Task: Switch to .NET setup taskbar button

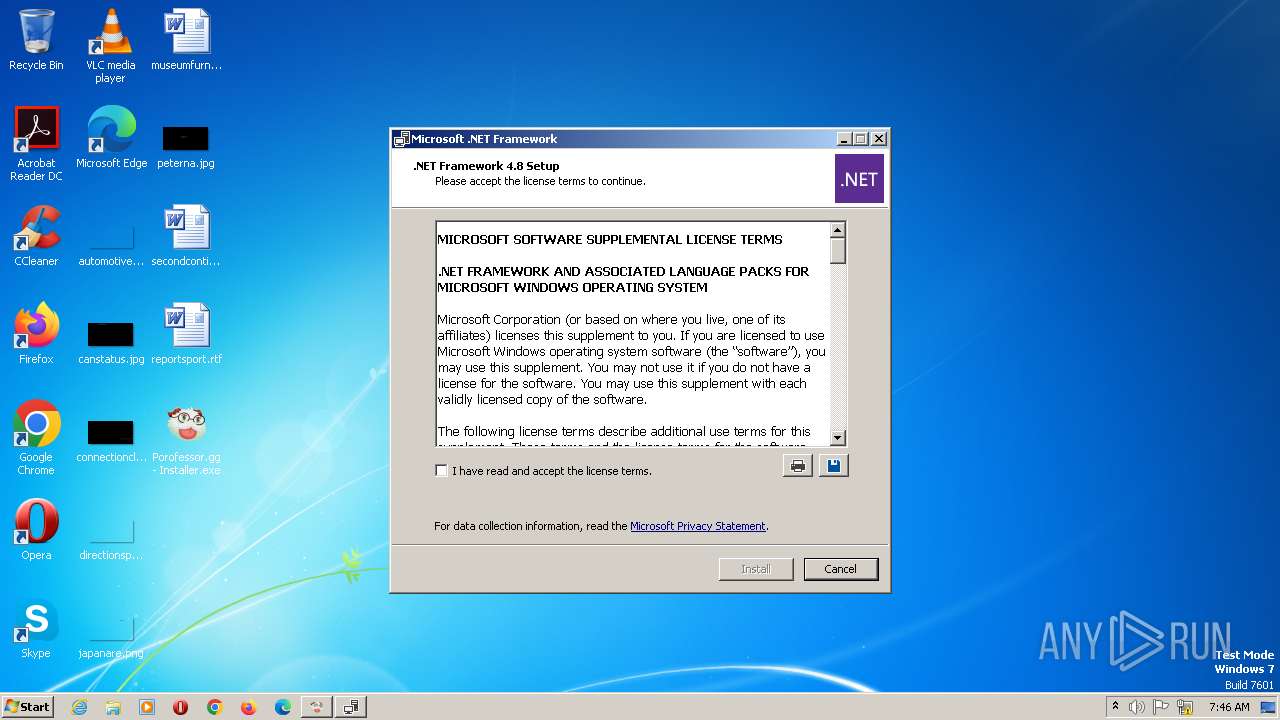Action: [351, 707]
